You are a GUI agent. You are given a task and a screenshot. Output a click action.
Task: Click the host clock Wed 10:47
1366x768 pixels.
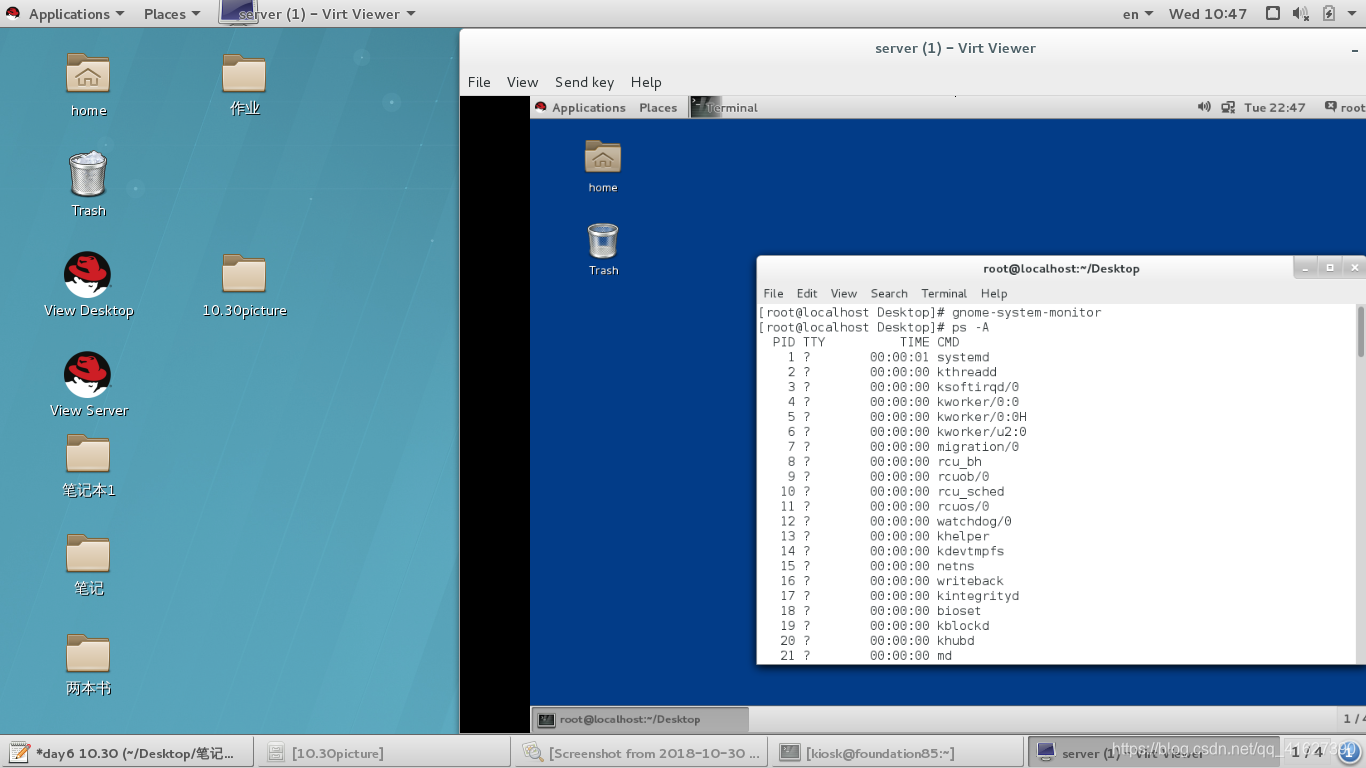[1208, 14]
